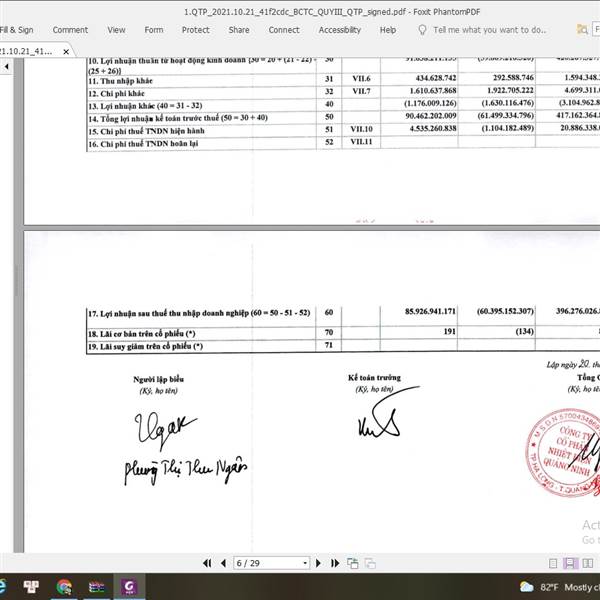Open the Form ribbon tab
The width and height of the screenshot is (600, 600).
(153, 30)
